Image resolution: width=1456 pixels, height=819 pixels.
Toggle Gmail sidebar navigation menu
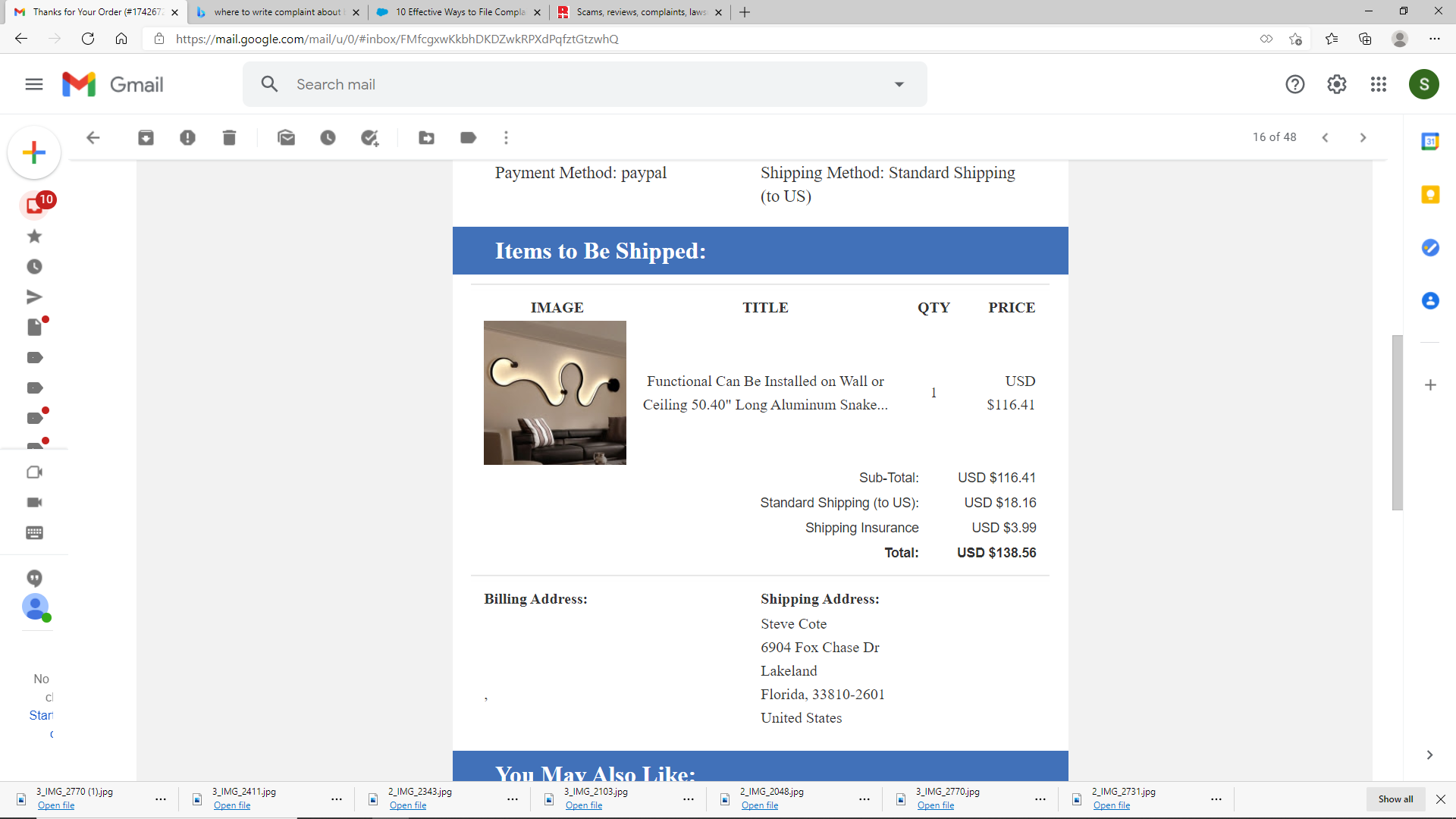tap(34, 84)
